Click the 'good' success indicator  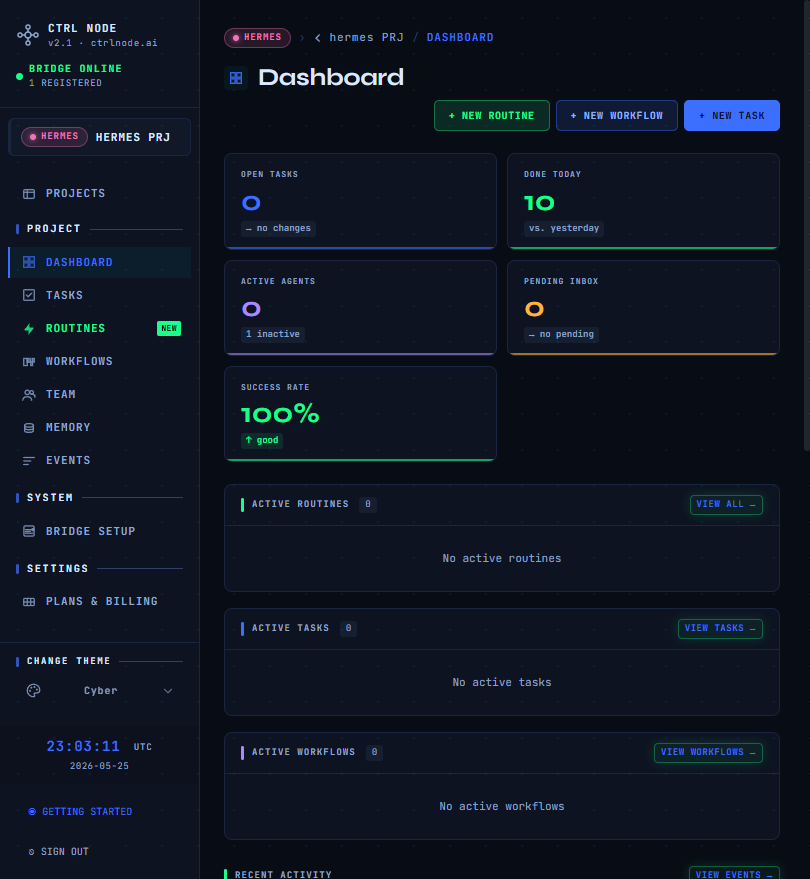[x=262, y=440]
